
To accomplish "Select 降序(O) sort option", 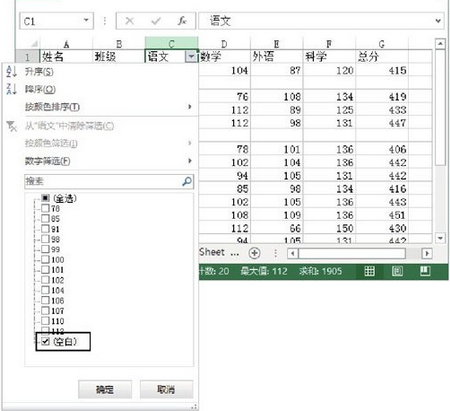I will point(40,89).
